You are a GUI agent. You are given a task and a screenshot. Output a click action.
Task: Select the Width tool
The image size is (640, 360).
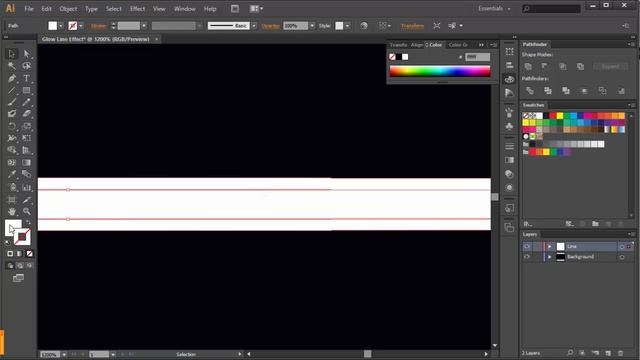[11, 138]
